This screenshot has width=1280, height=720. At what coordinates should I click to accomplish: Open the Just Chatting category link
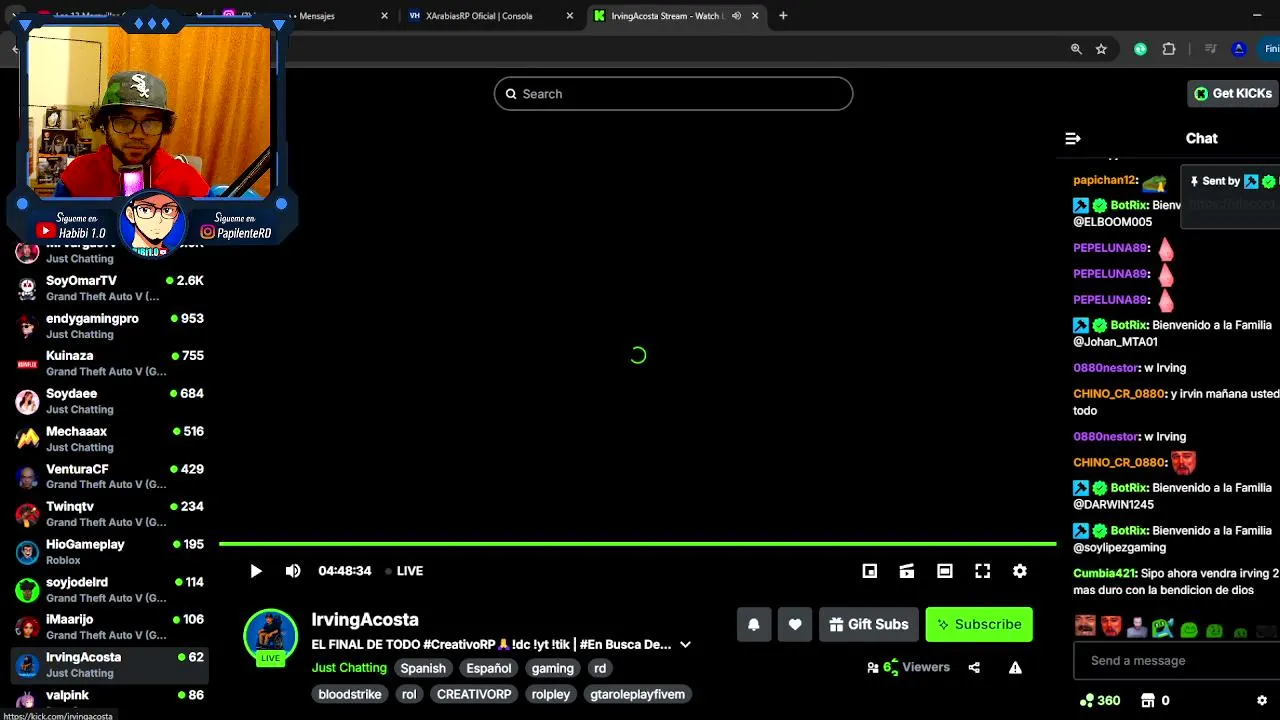[349, 668]
